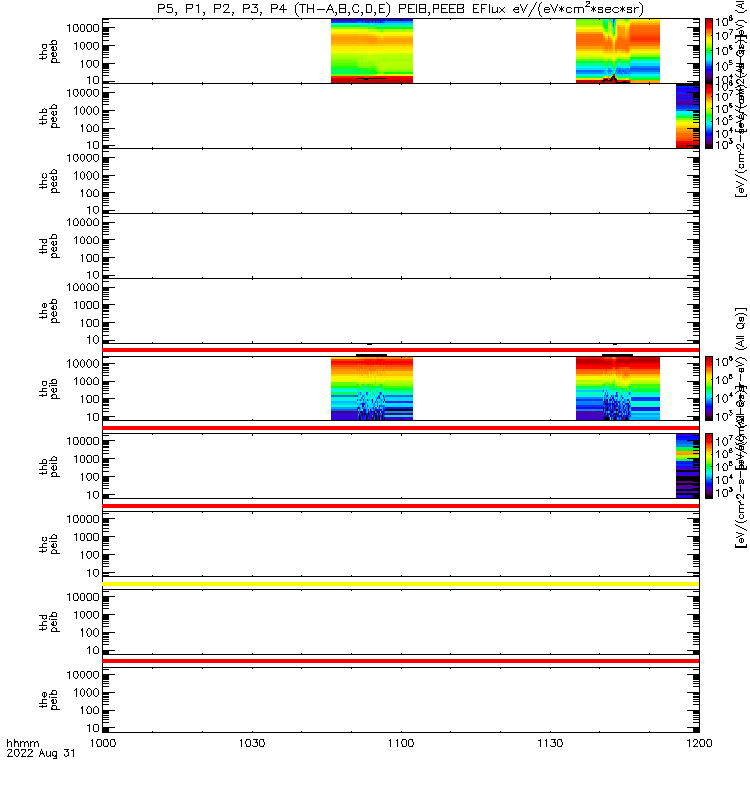
Task: Pick the thb peib color scale bar
Action: point(709,466)
